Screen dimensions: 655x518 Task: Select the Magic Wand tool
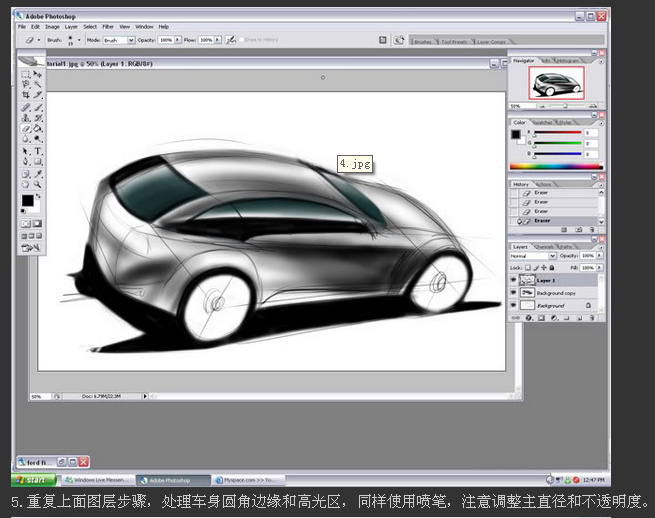[x=38, y=84]
